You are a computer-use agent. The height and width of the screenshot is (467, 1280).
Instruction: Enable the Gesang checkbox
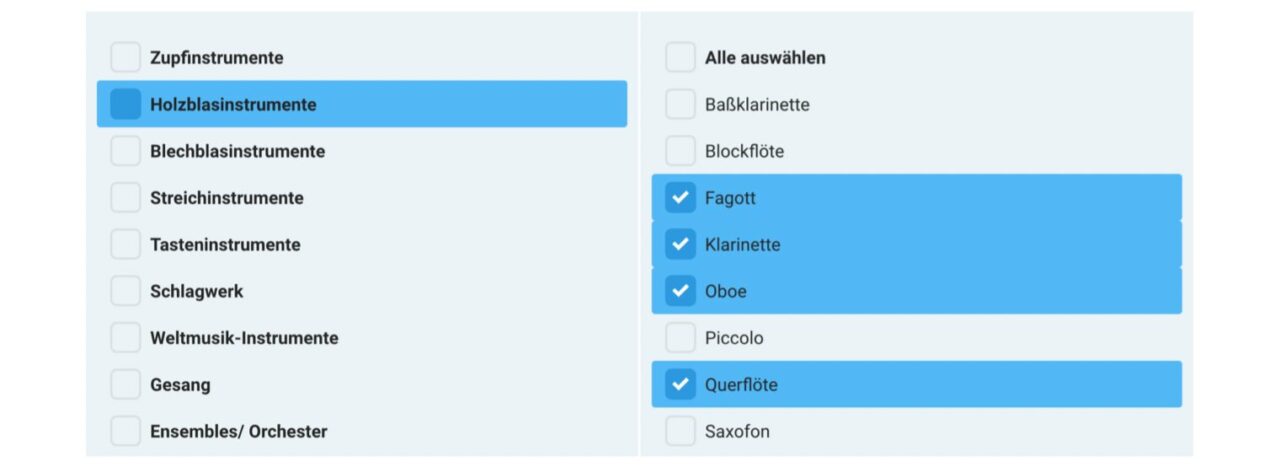pyautogui.click(x=126, y=384)
